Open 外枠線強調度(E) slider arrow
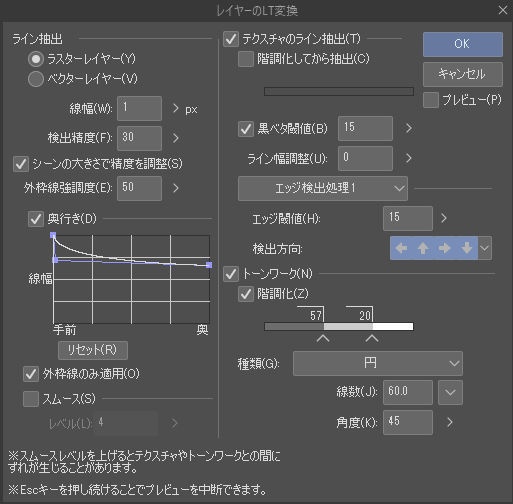513x504 pixels. tap(175, 188)
